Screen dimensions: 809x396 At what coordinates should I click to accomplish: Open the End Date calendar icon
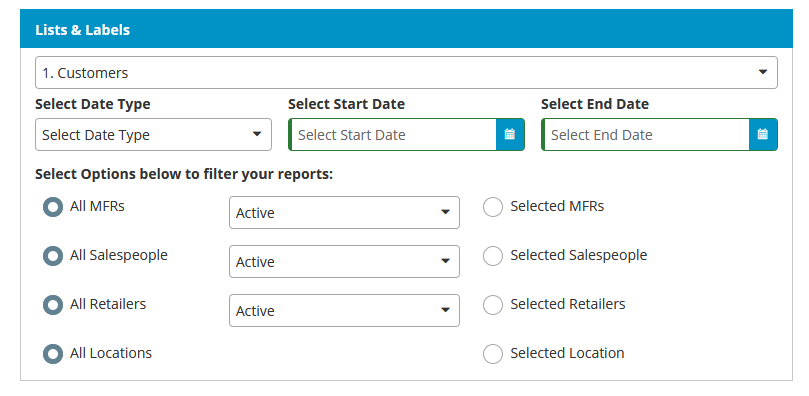tap(763, 135)
